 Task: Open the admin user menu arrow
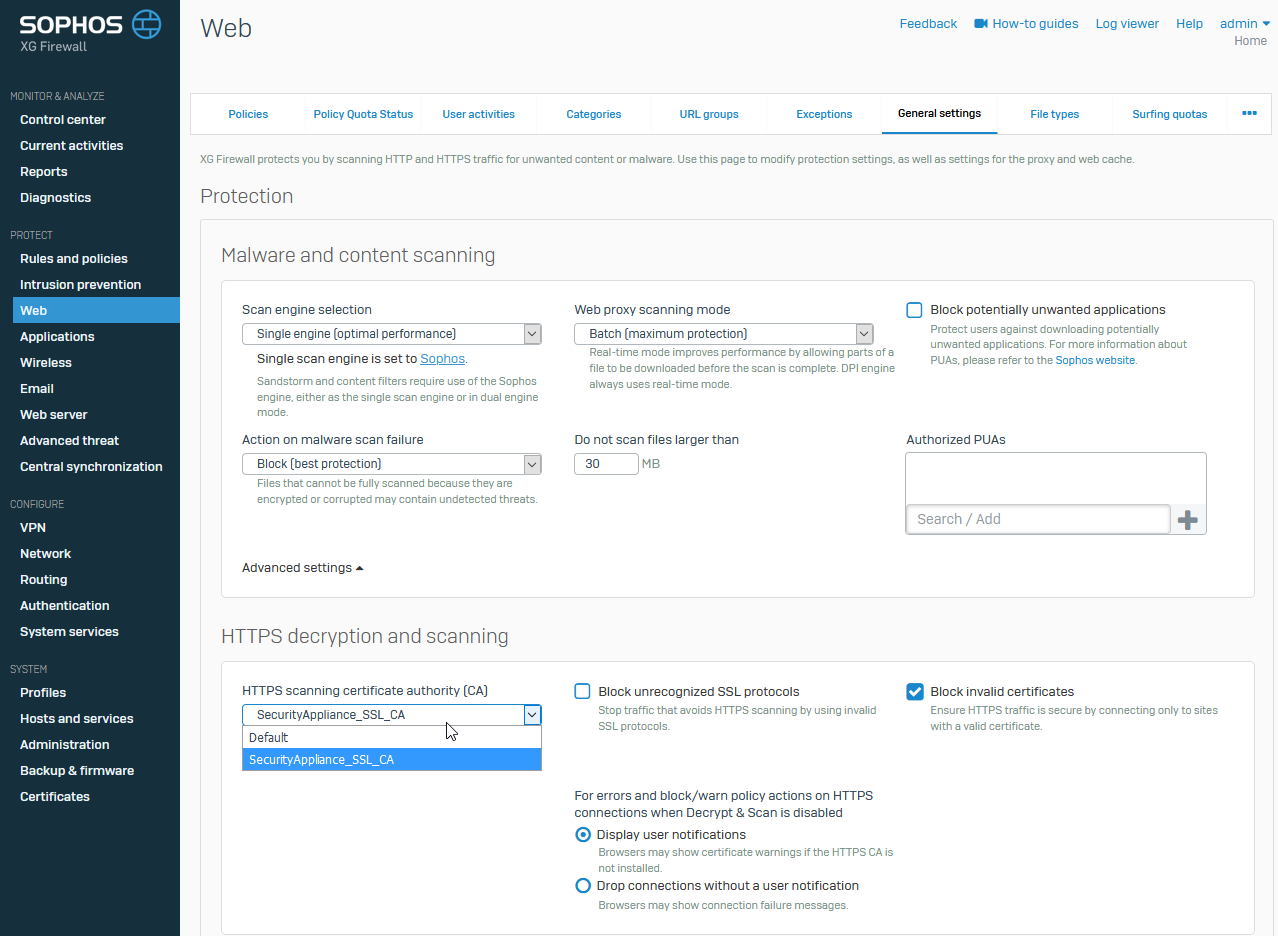[x=1266, y=24]
